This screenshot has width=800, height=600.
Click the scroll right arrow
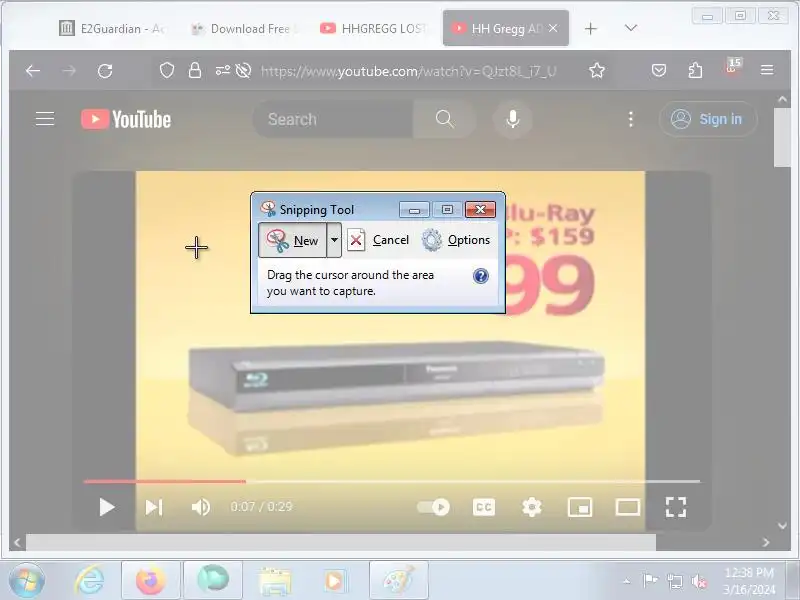tap(765, 542)
